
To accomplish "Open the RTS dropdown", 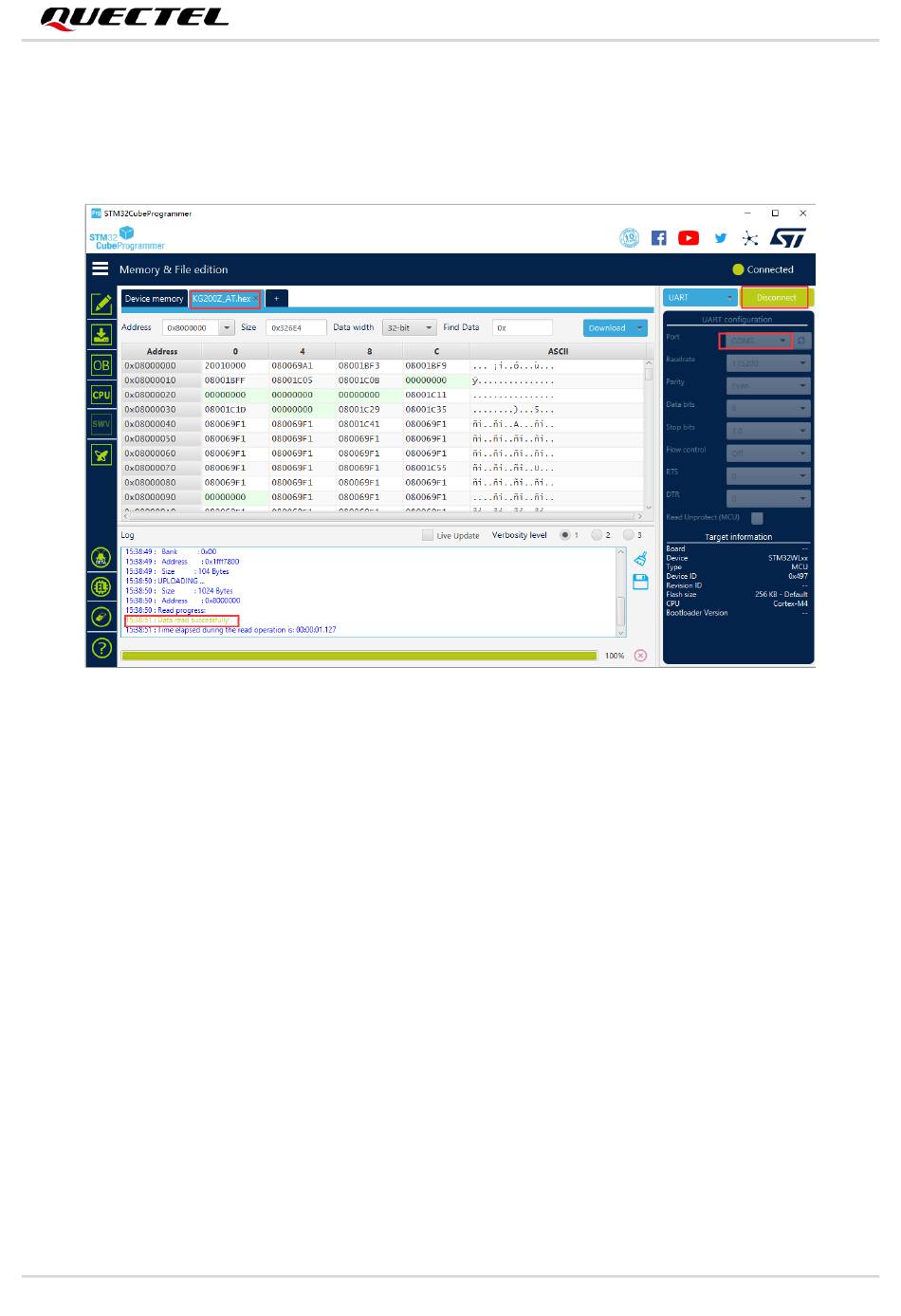I will coord(768,476).
